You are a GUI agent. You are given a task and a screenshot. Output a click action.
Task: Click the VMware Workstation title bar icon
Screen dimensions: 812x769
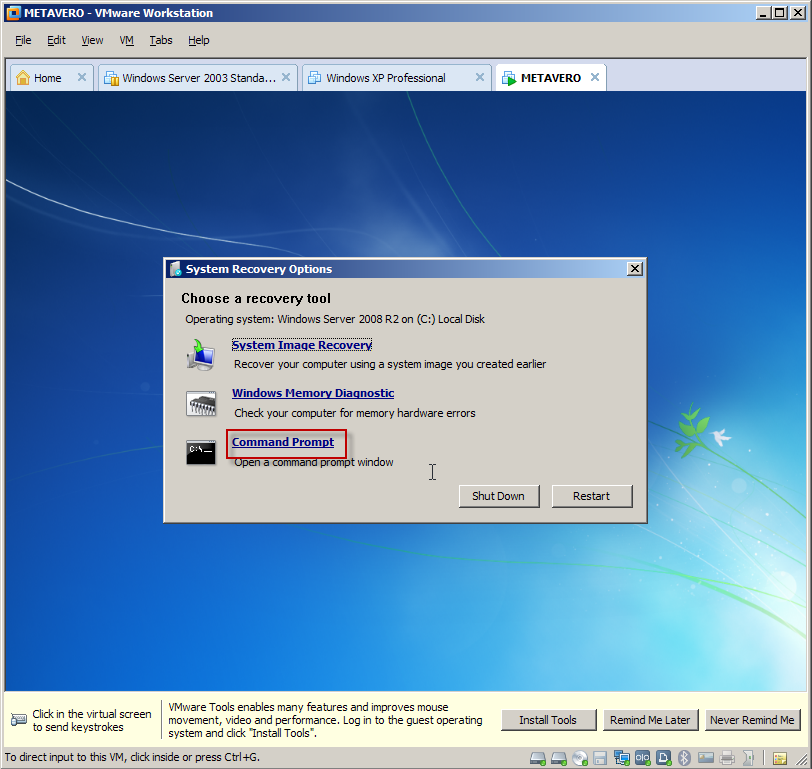click(13, 13)
